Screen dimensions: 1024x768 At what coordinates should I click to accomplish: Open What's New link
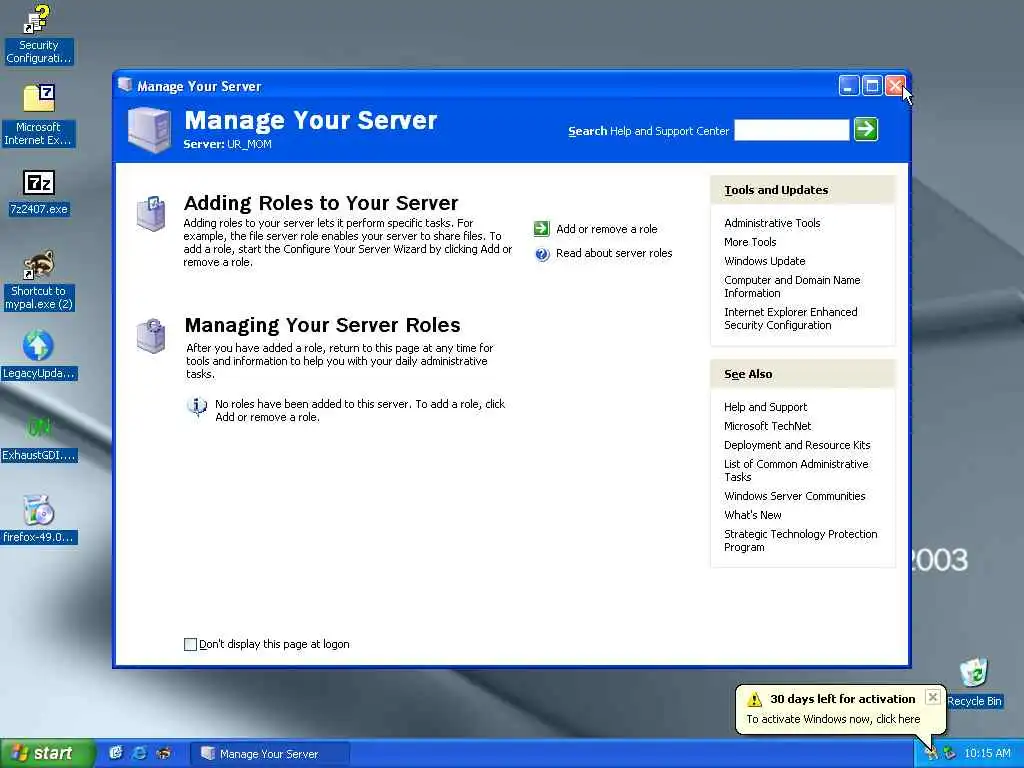(x=752, y=515)
